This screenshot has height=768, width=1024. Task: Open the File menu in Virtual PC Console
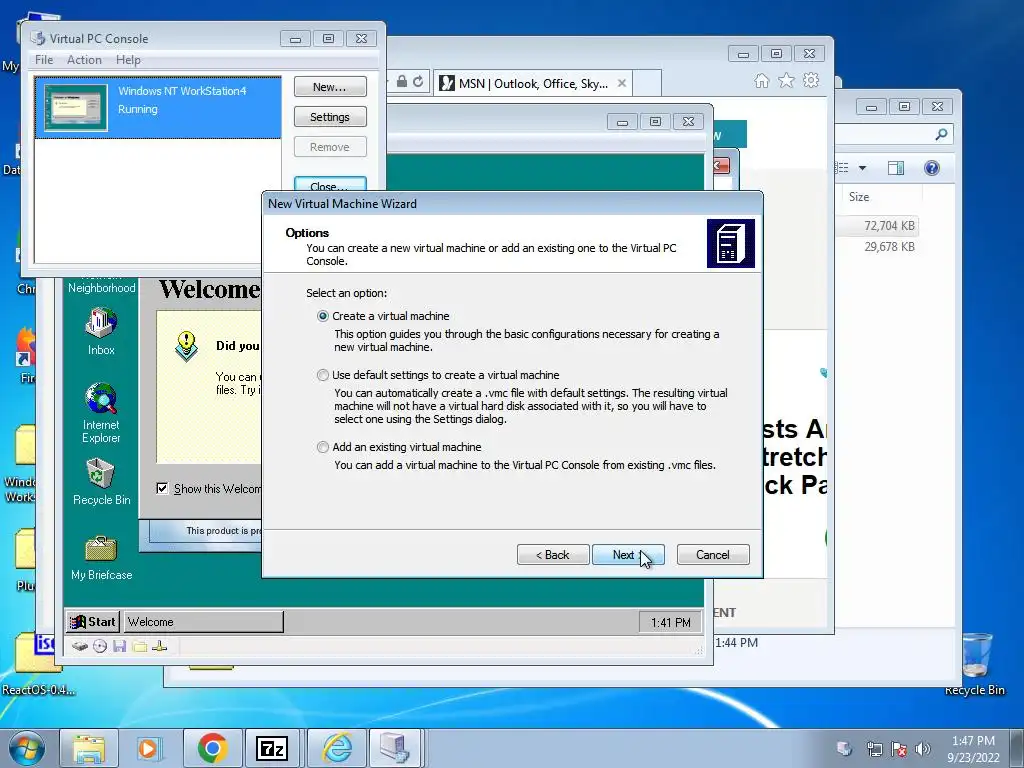[44, 59]
